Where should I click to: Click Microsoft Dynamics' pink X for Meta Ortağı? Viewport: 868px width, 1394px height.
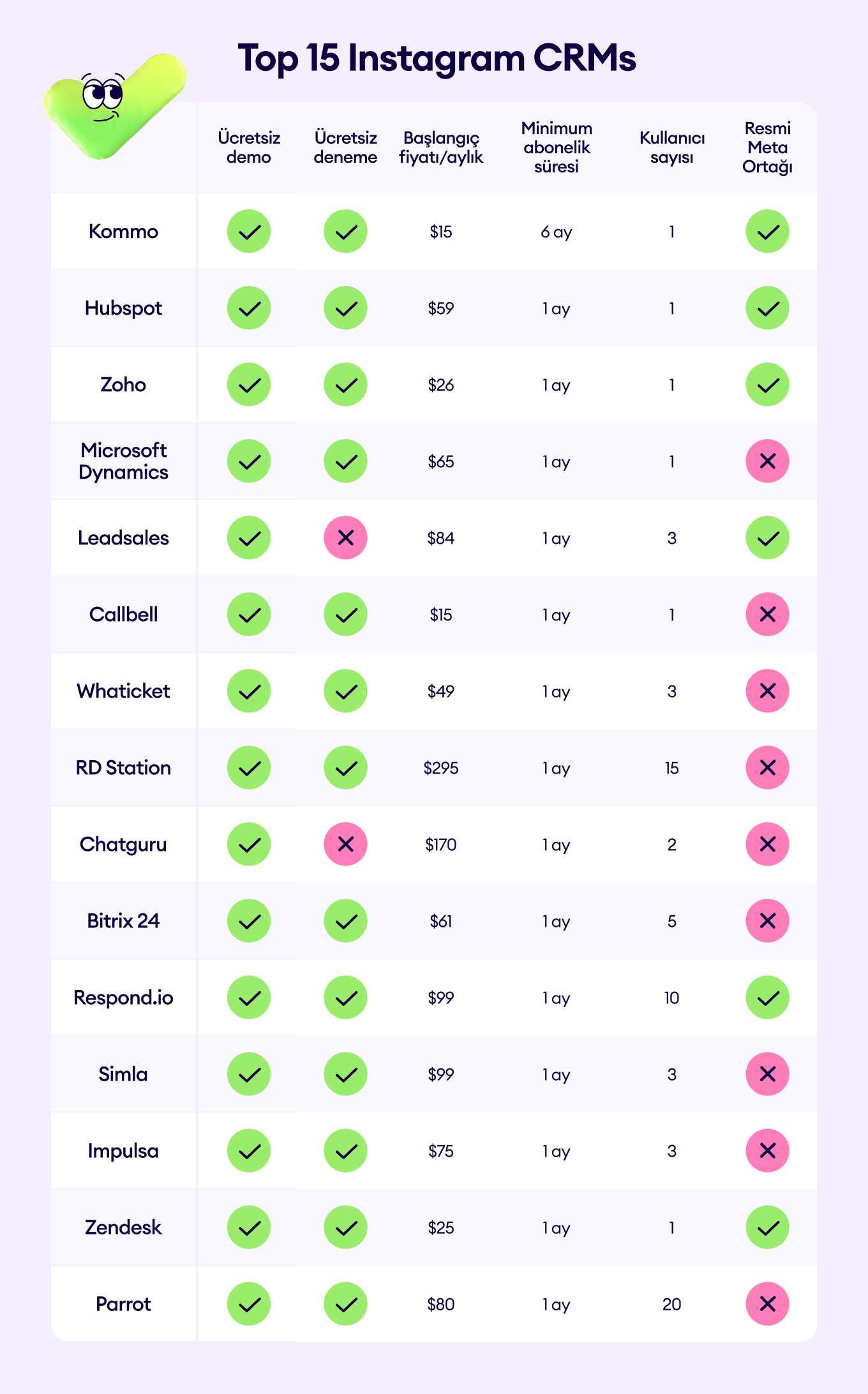[x=767, y=461]
